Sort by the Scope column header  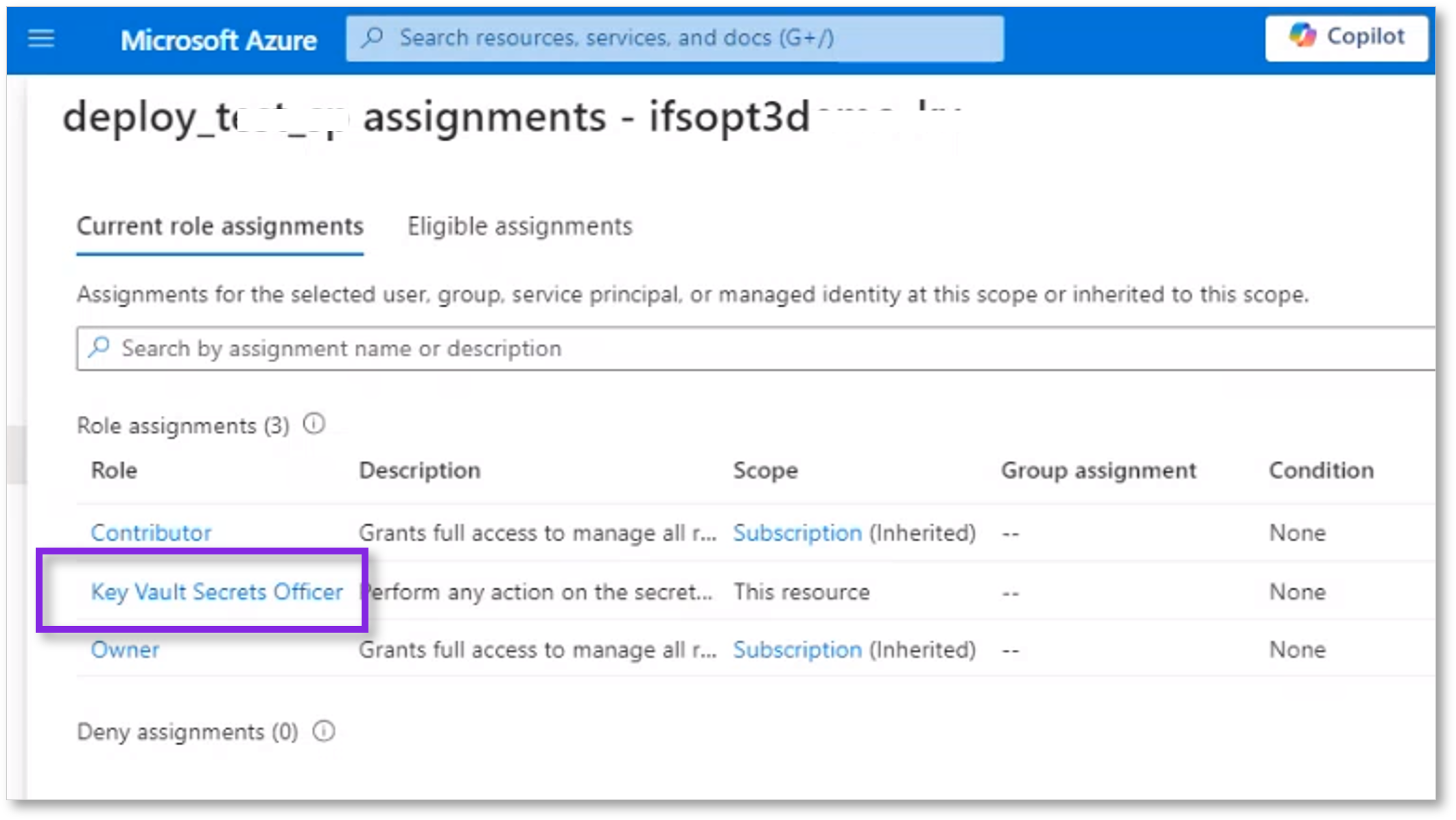coord(766,470)
